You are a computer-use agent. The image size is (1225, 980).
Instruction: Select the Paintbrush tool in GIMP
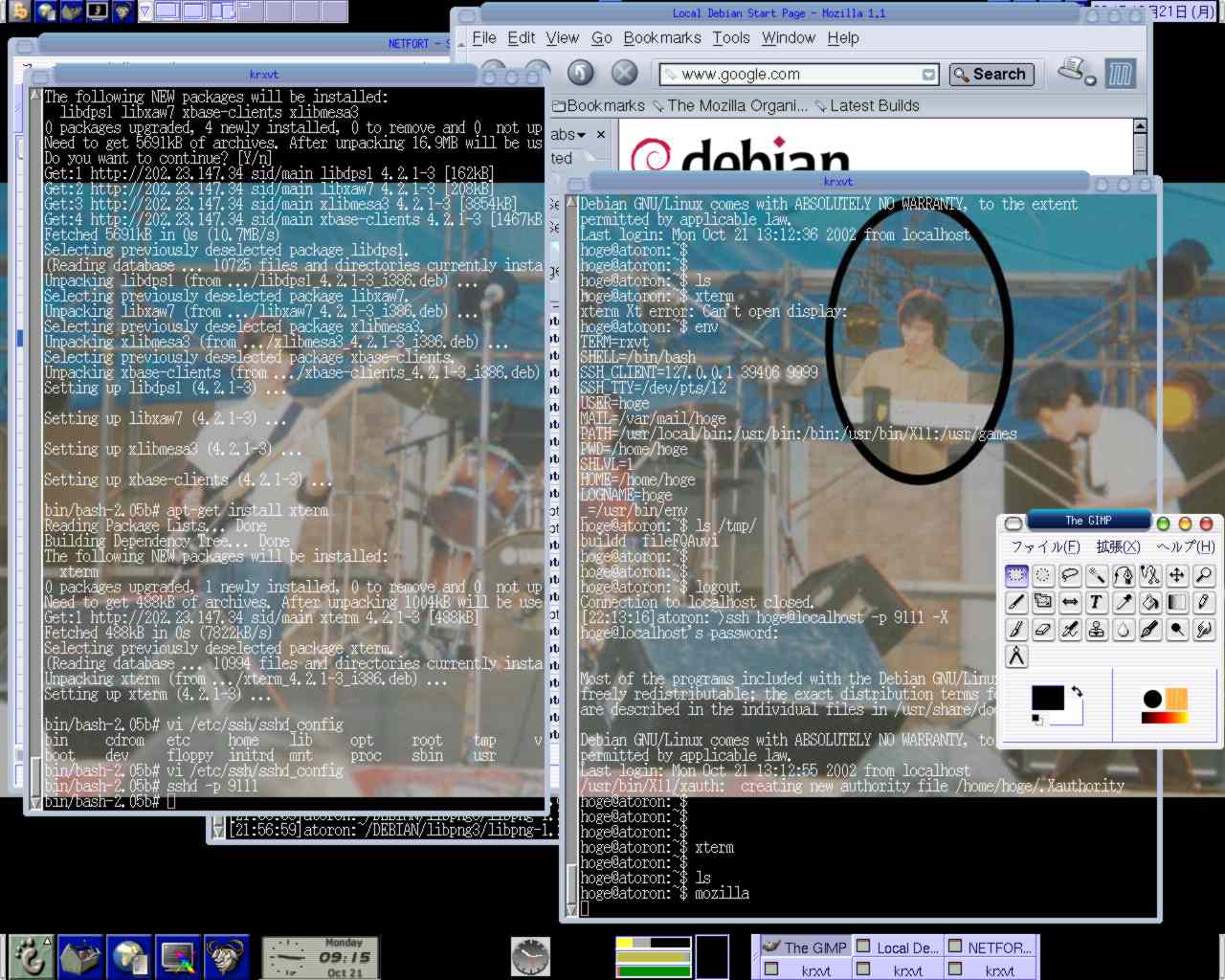click(x=1016, y=629)
